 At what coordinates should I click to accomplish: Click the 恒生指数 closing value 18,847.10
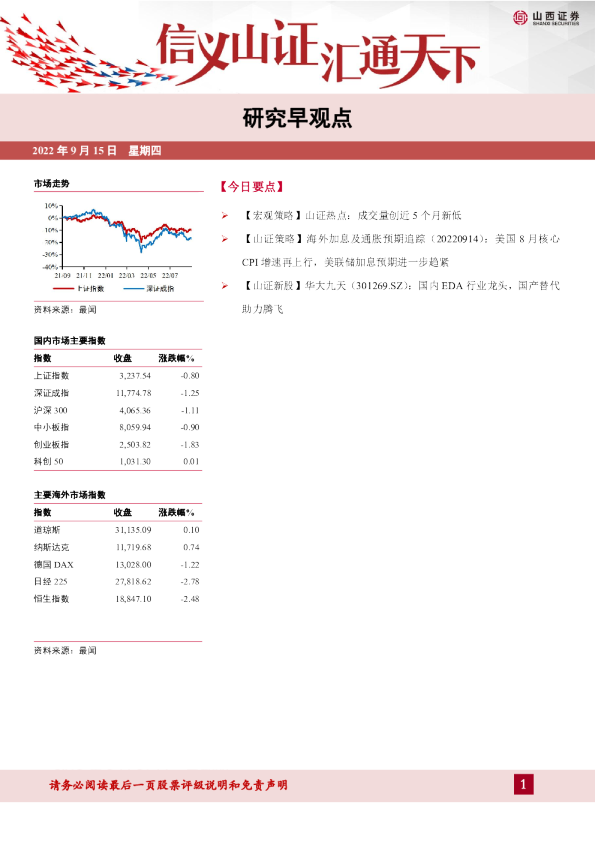[x=133, y=599]
